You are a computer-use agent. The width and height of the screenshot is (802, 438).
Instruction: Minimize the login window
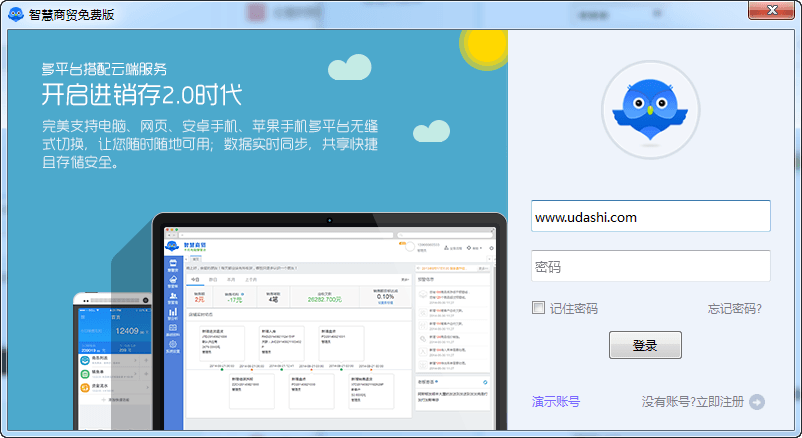pos(728,9)
